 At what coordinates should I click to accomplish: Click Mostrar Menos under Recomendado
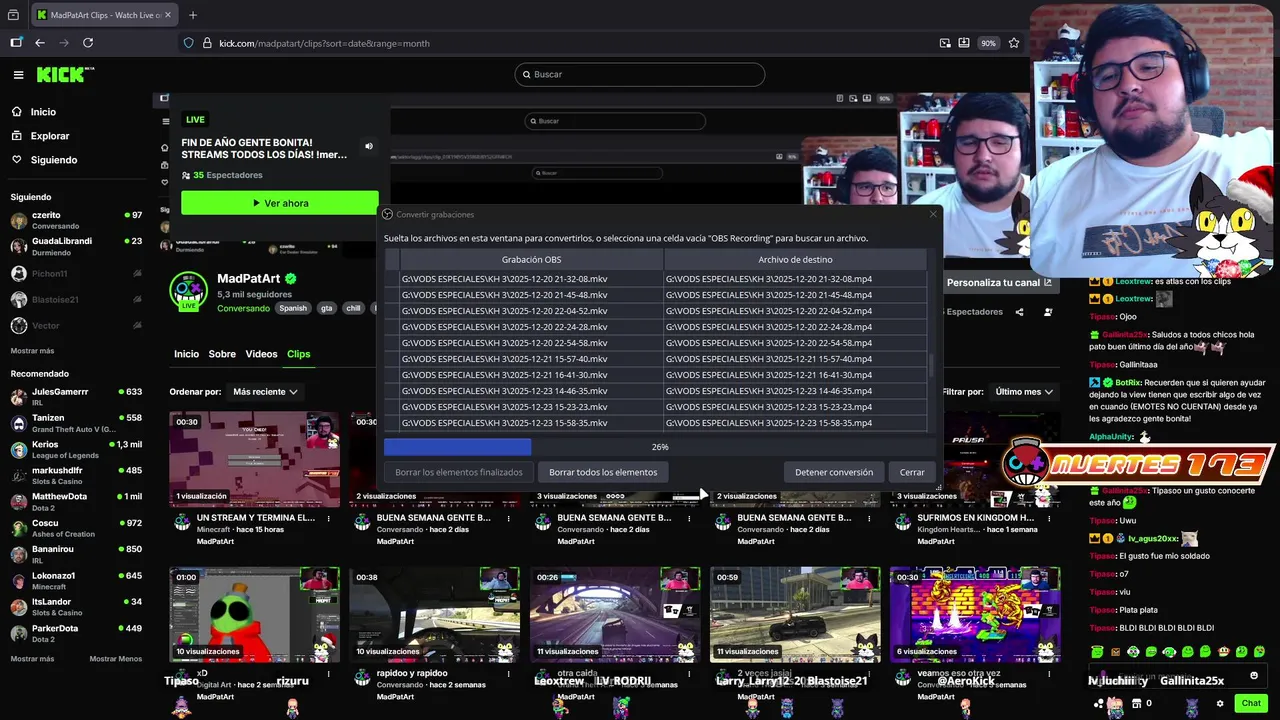tap(116, 659)
